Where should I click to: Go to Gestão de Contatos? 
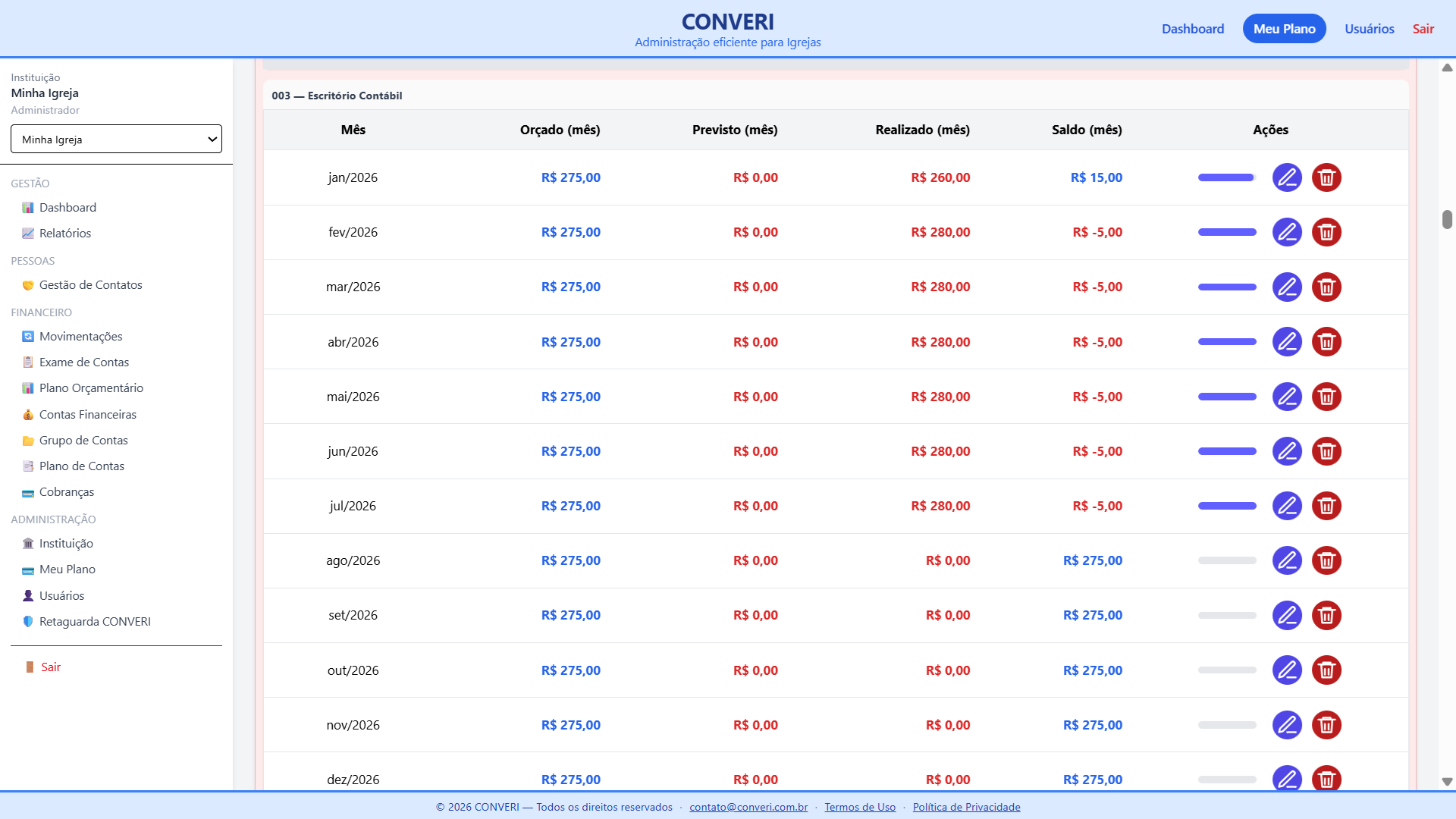tap(90, 284)
